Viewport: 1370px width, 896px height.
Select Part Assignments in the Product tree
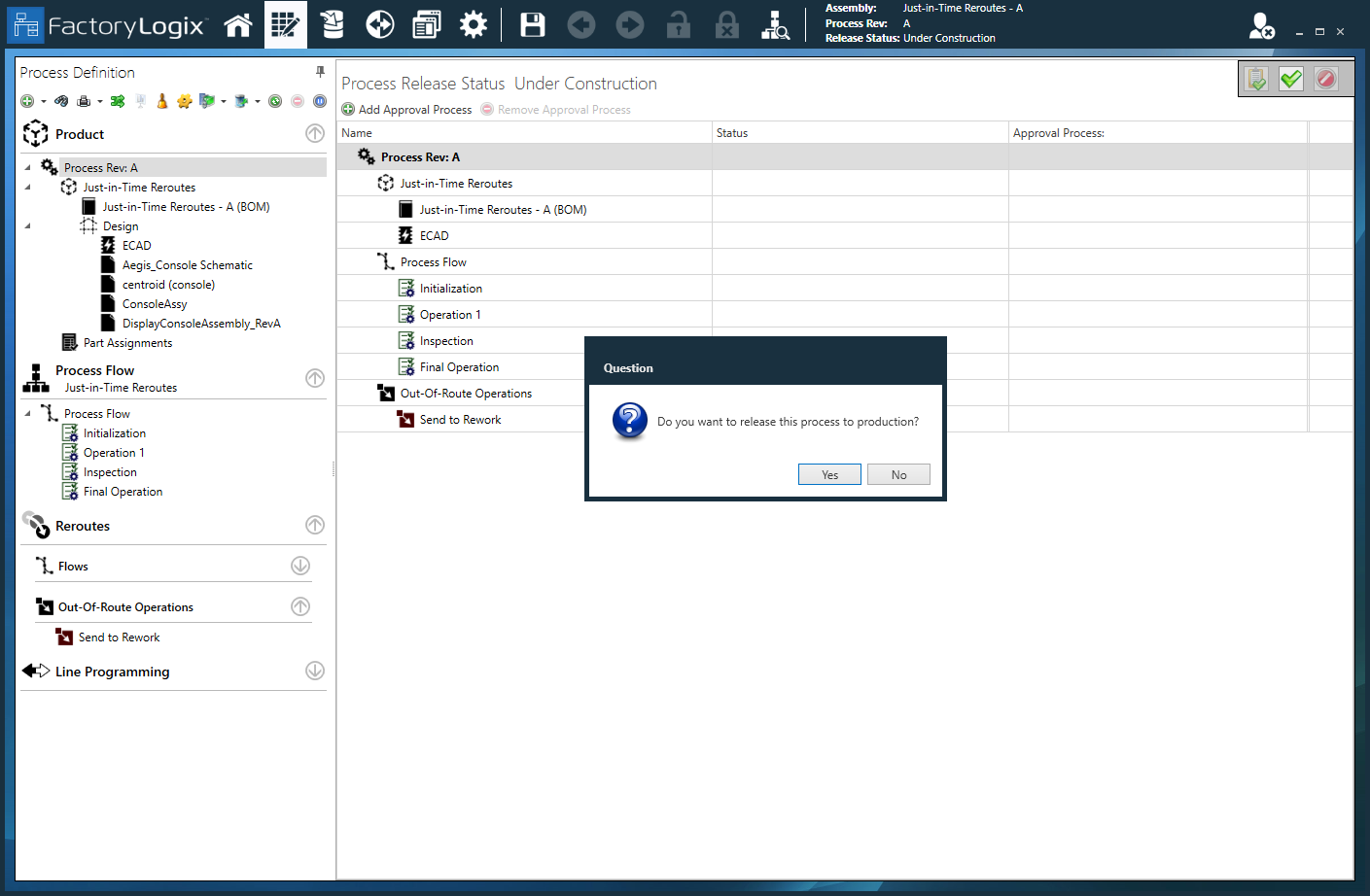pos(127,343)
